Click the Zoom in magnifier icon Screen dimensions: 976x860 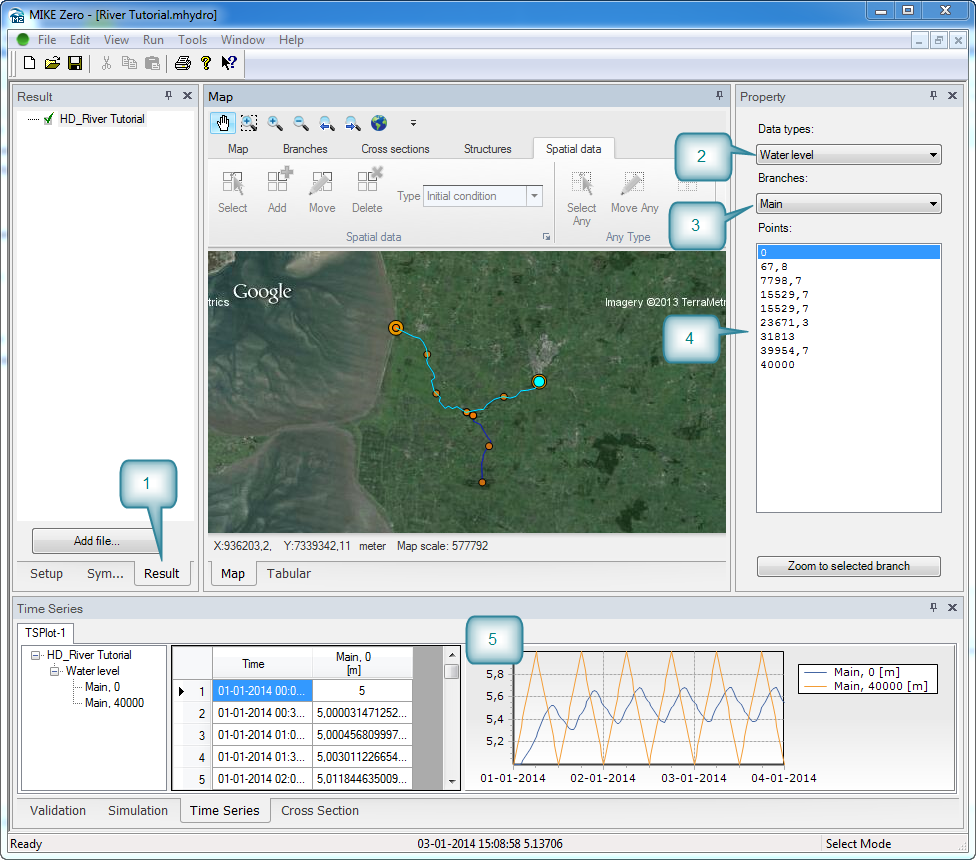275,123
